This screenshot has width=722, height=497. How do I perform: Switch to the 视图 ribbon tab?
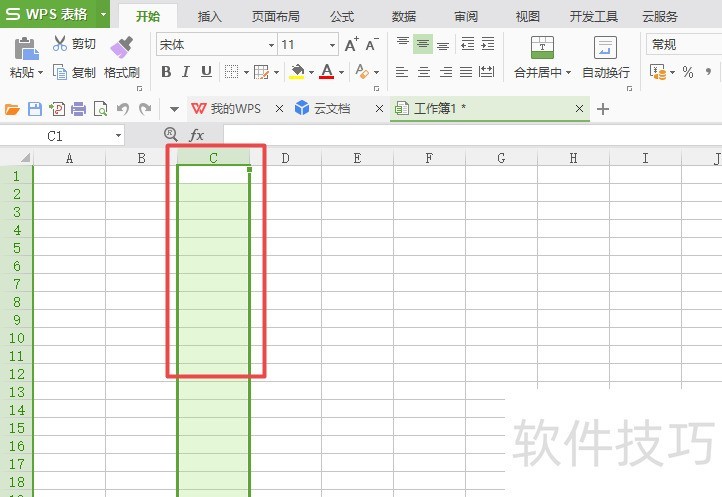527,17
